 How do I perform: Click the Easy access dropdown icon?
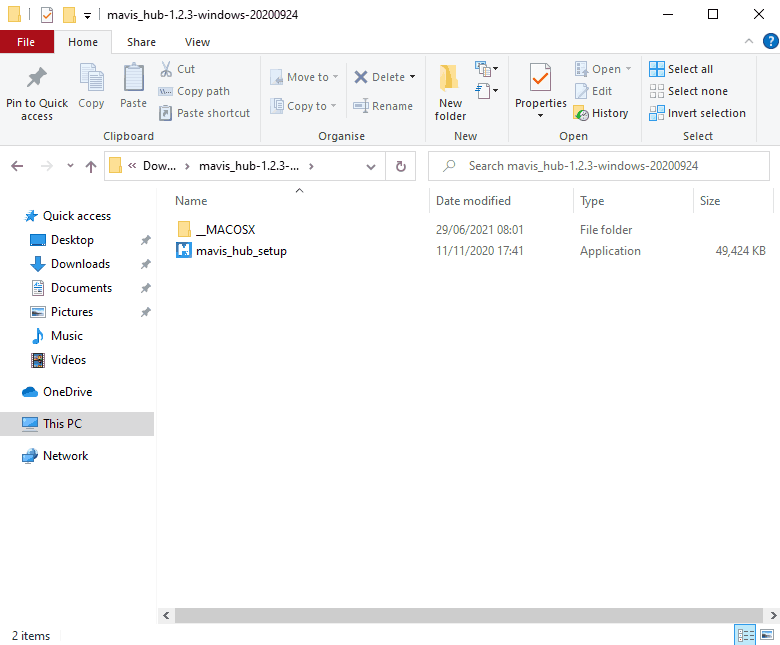(x=487, y=91)
